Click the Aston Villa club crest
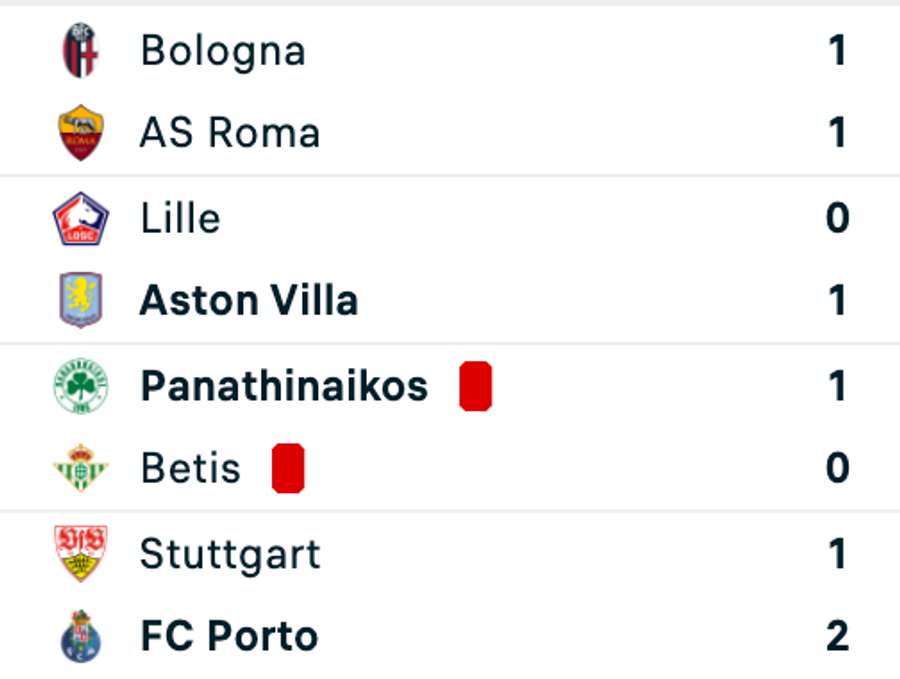The width and height of the screenshot is (900, 679). pos(80,300)
